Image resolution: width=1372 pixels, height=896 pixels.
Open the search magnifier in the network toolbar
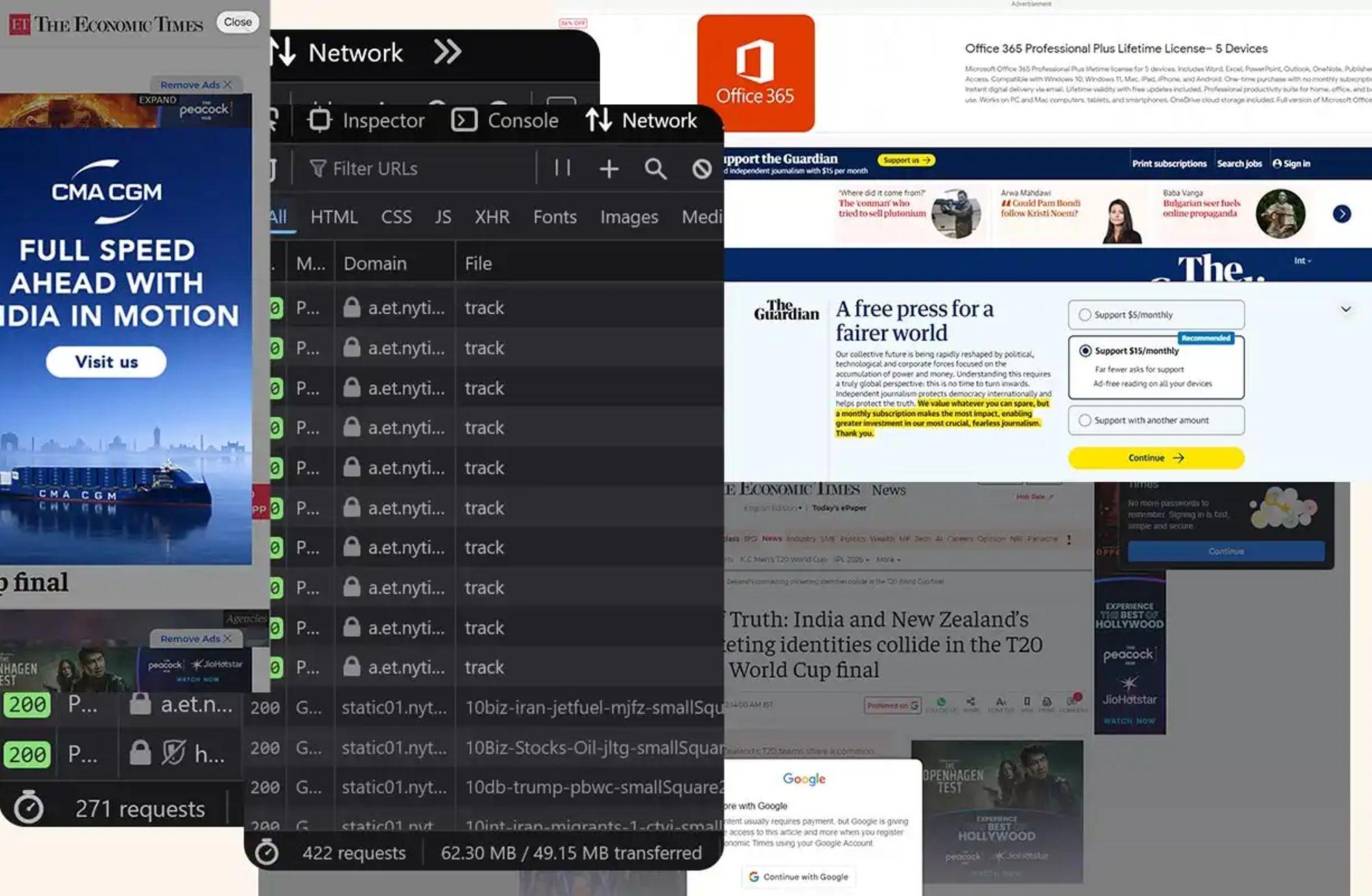tap(655, 169)
